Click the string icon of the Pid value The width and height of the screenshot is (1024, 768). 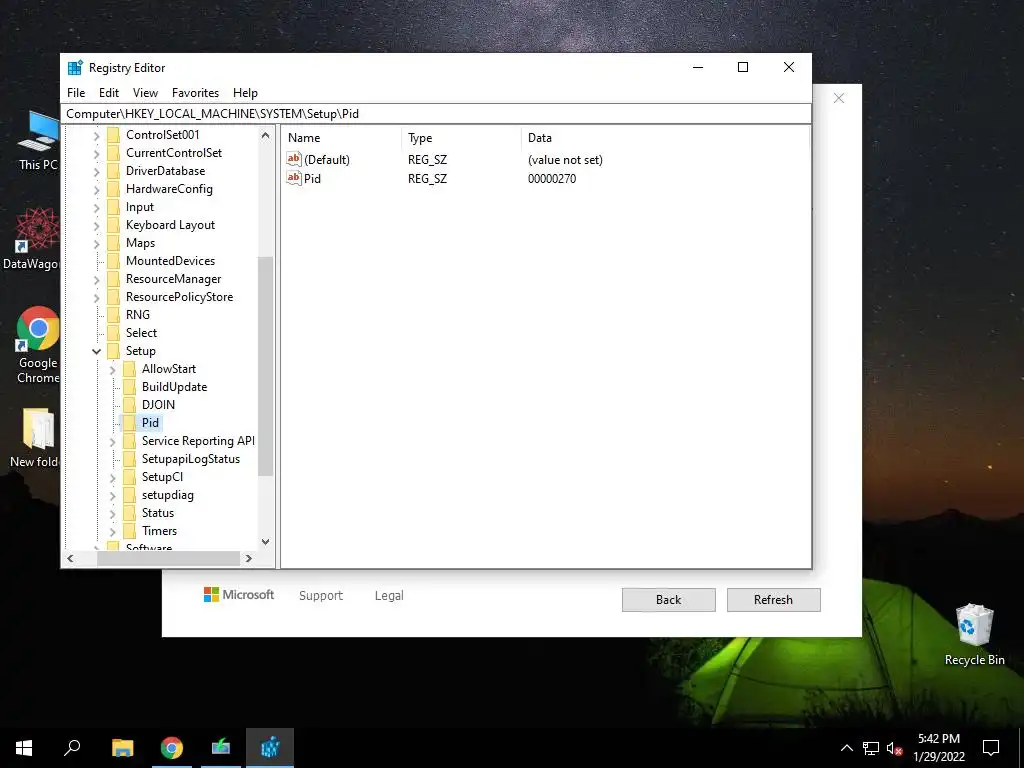[x=294, y=178]
